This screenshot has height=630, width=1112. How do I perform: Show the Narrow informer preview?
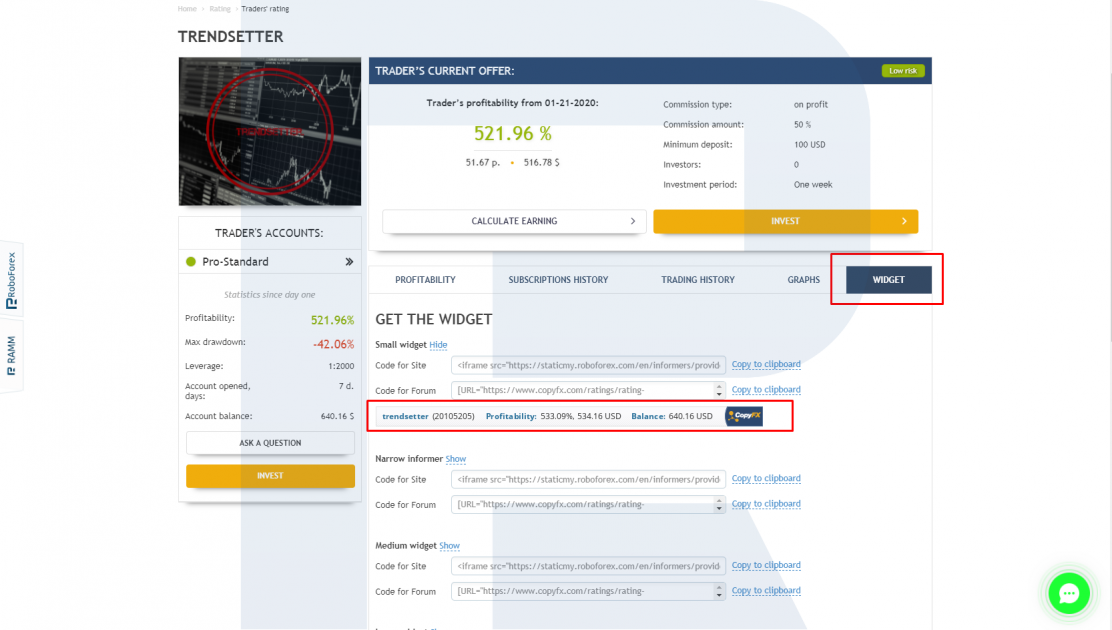pyautogui.click(x=455, y=459)
